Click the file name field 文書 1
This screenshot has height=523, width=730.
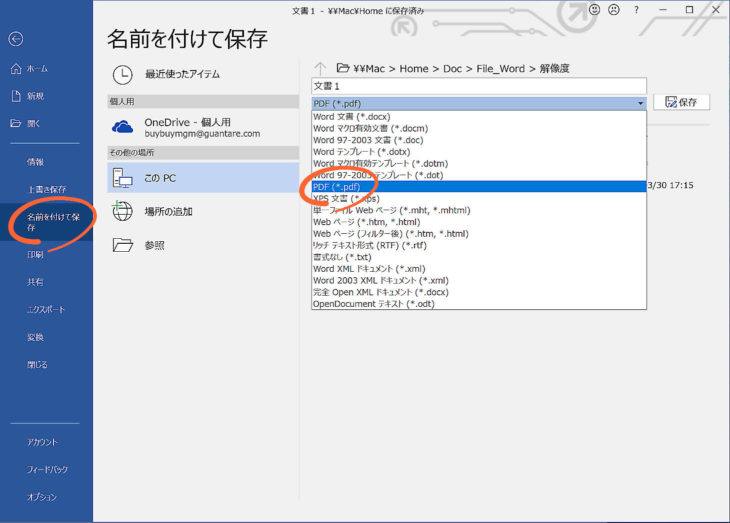pyautogui.click(x=478, y=86)
